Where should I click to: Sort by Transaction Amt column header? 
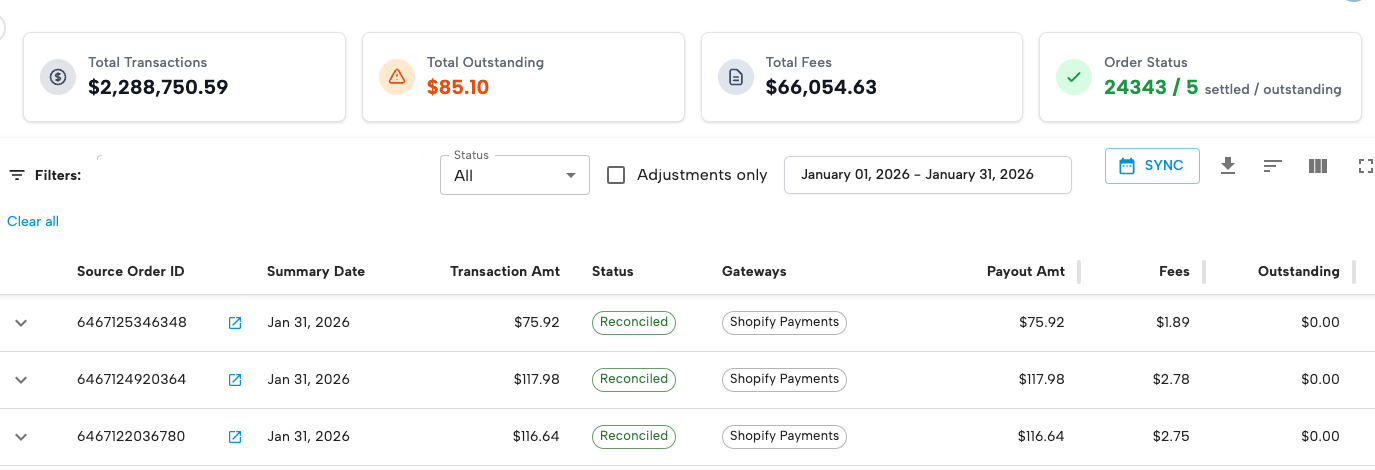(504, 271)
